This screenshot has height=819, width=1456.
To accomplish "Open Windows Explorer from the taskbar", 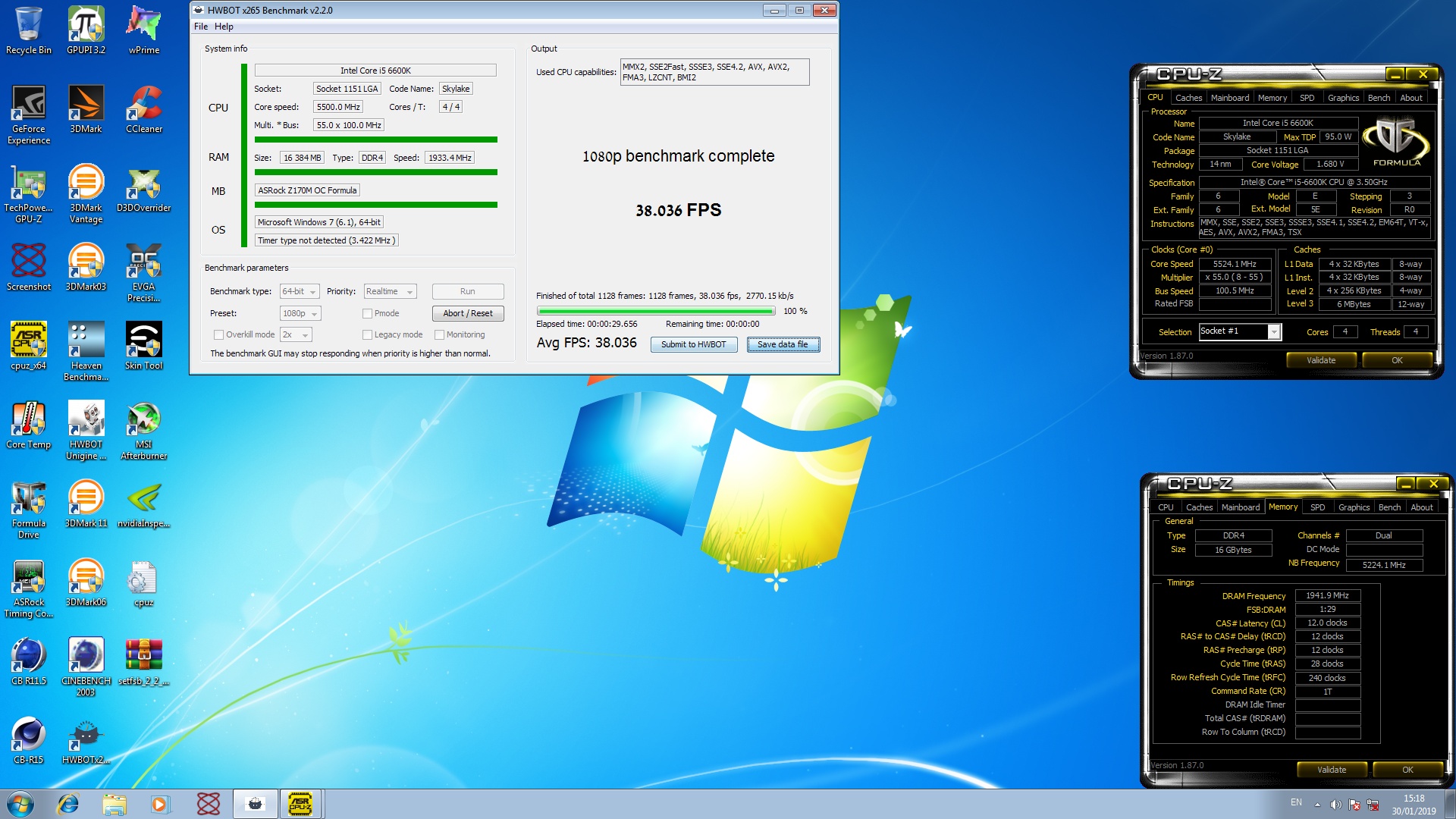I will click(x=115, y=804).
